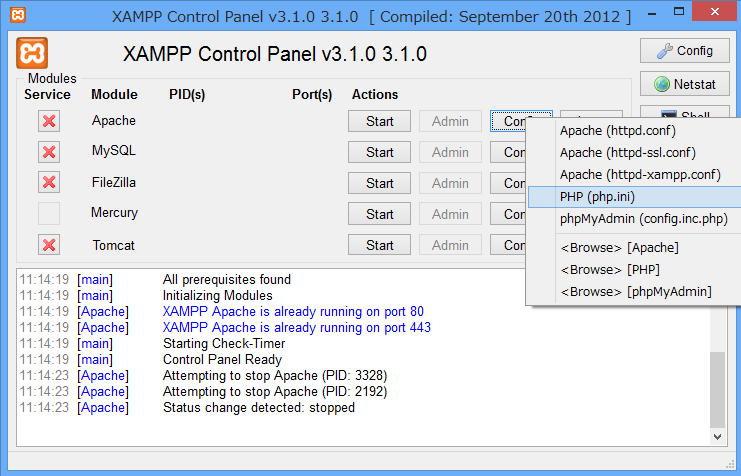Click 'Attempting to stop Apache (PID: 2192)' line
The image size is (741, 476).
click(x=275, y=391)
